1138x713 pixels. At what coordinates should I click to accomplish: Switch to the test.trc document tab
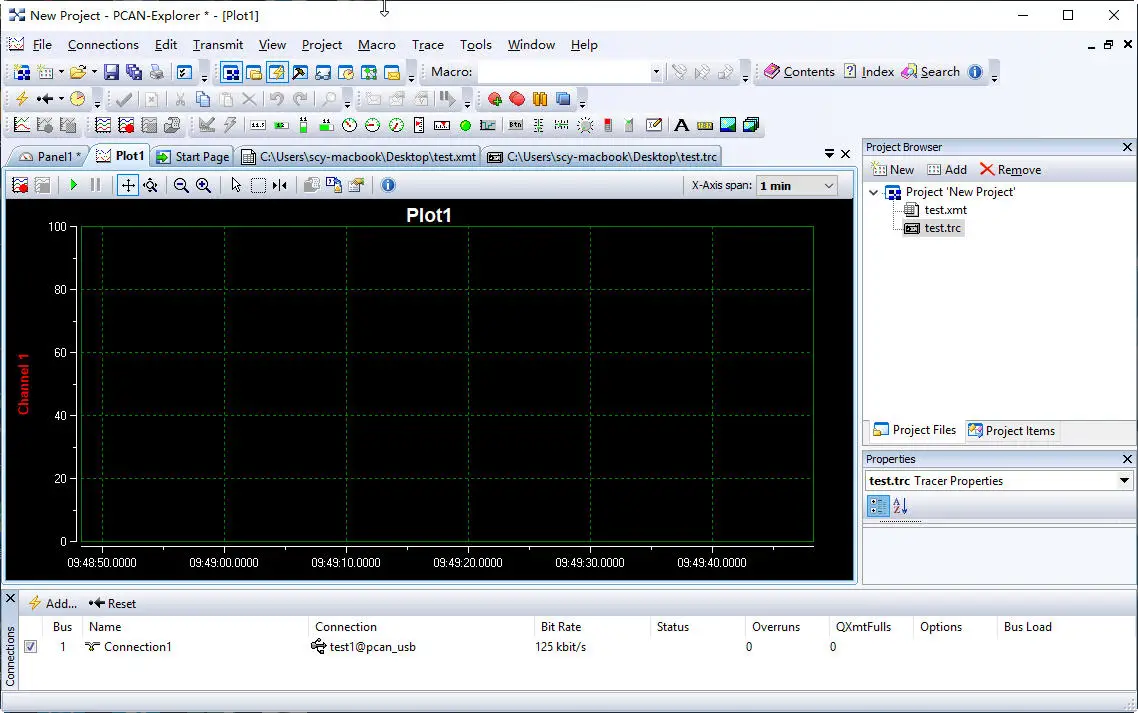602,156
